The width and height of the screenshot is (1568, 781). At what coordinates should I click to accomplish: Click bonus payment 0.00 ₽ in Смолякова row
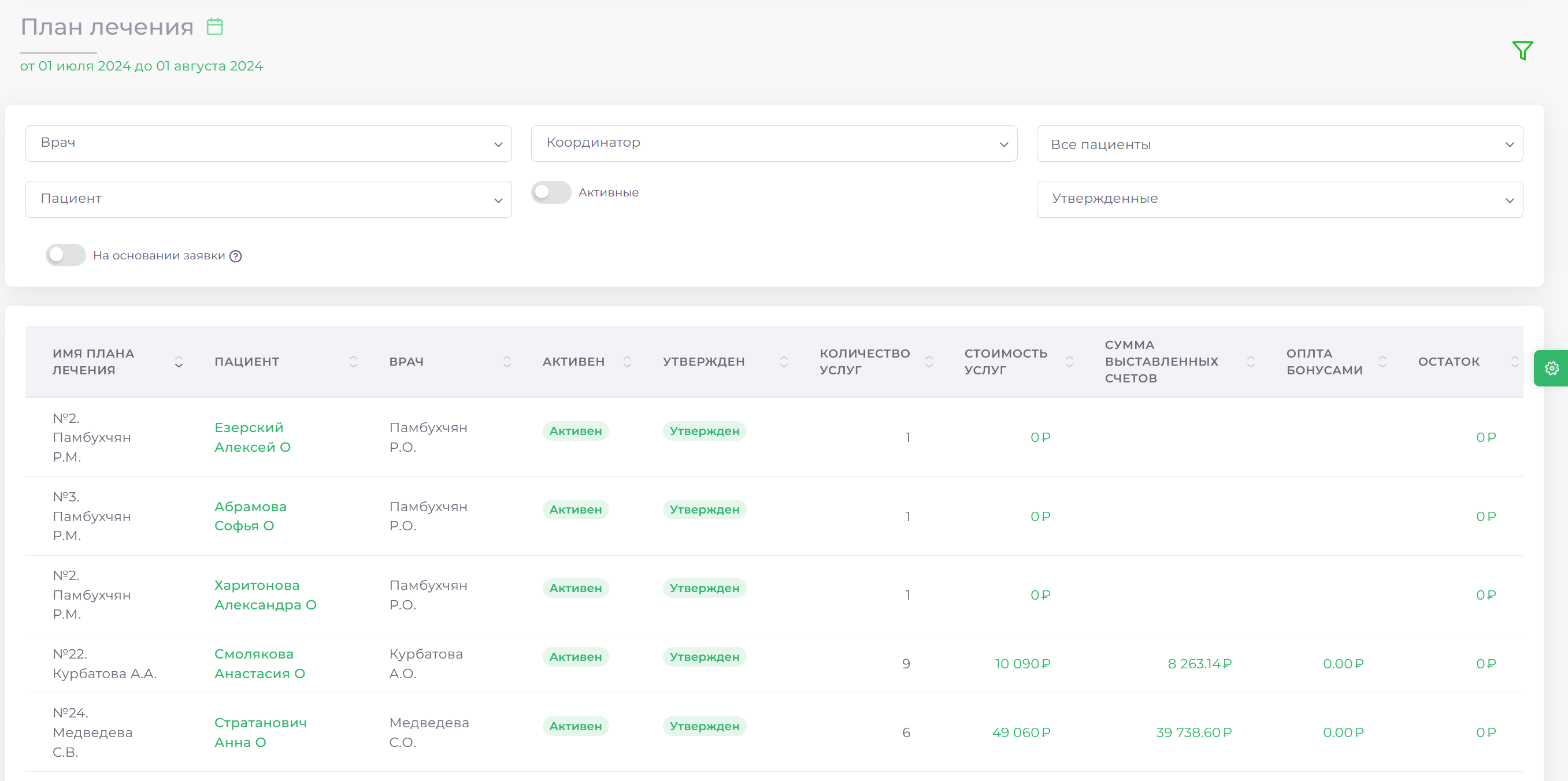(x=1343, y=664)
